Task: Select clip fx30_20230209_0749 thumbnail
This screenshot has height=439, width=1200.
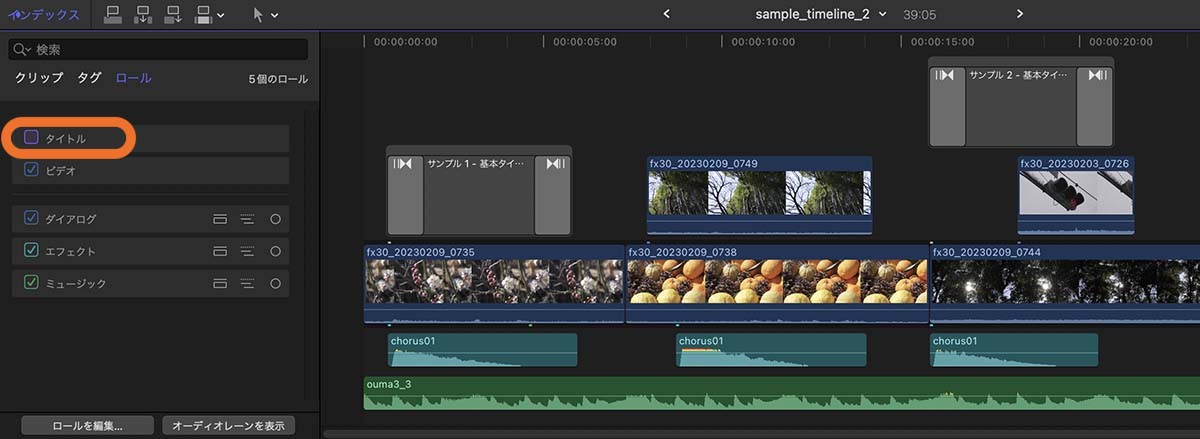Action: point(759,195)
